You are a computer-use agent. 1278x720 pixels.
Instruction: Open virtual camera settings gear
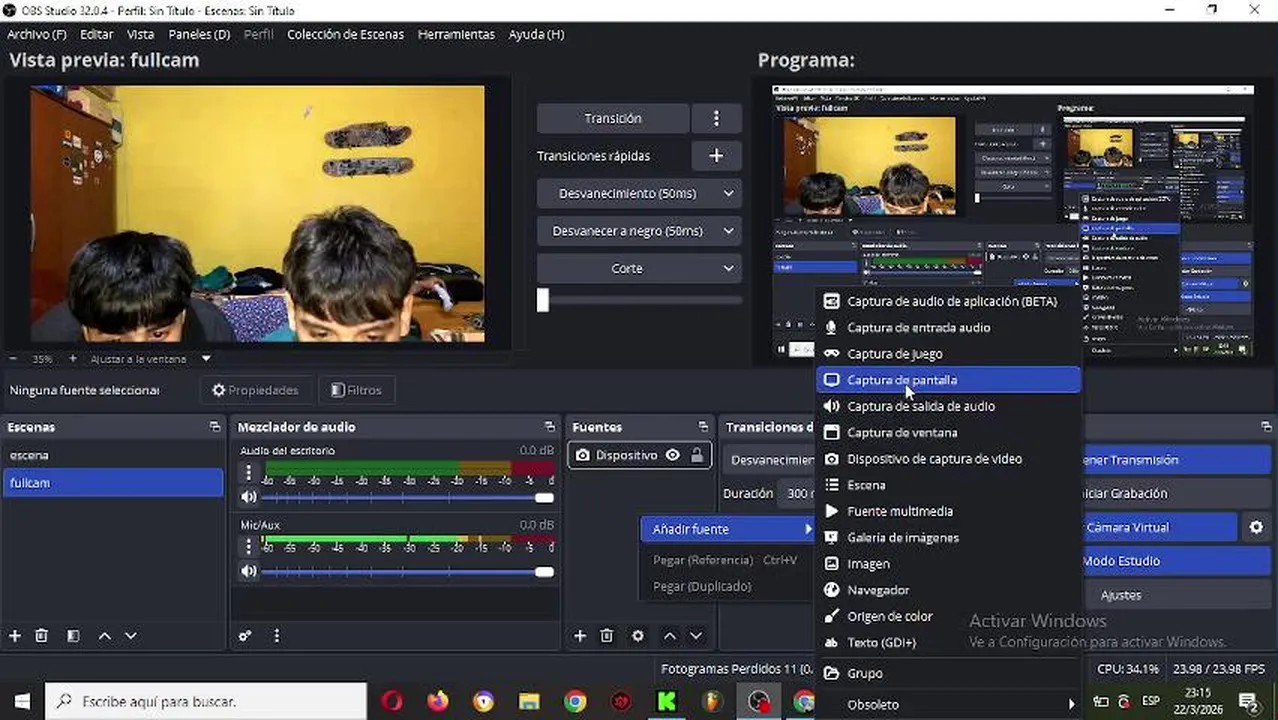(1256, 527)
